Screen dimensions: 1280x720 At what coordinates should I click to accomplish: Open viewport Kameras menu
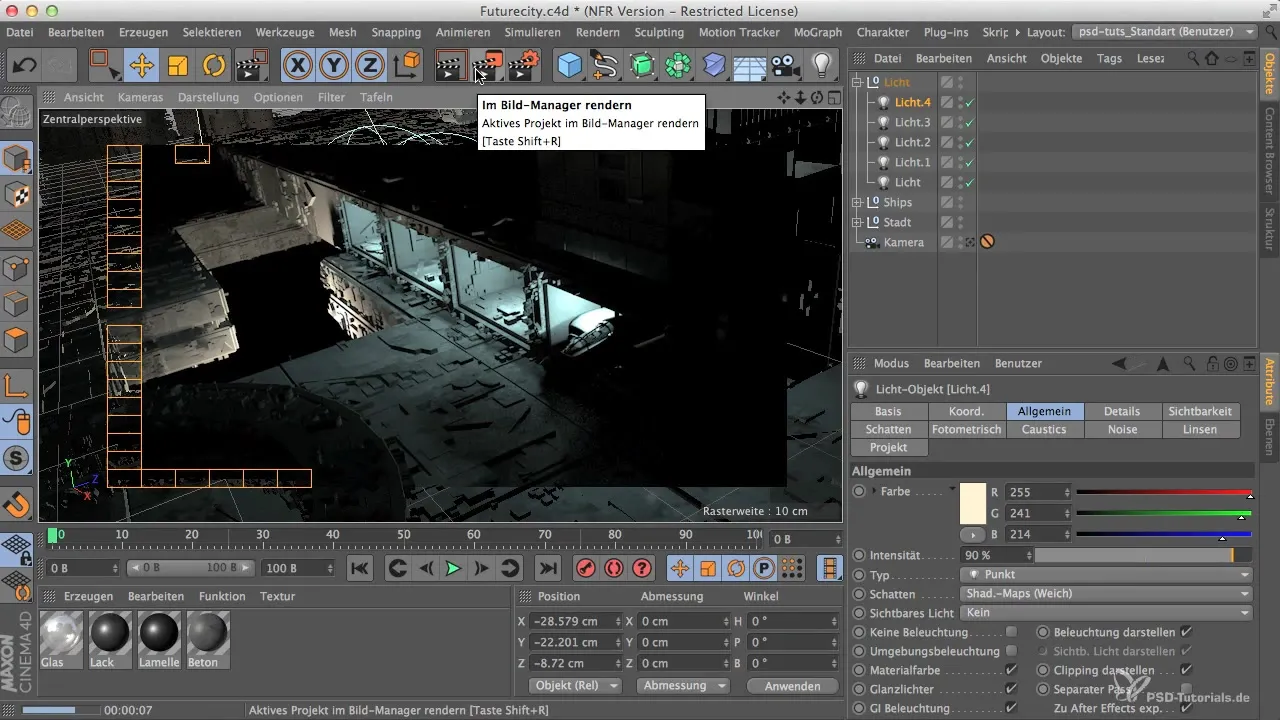coord(140,97)
